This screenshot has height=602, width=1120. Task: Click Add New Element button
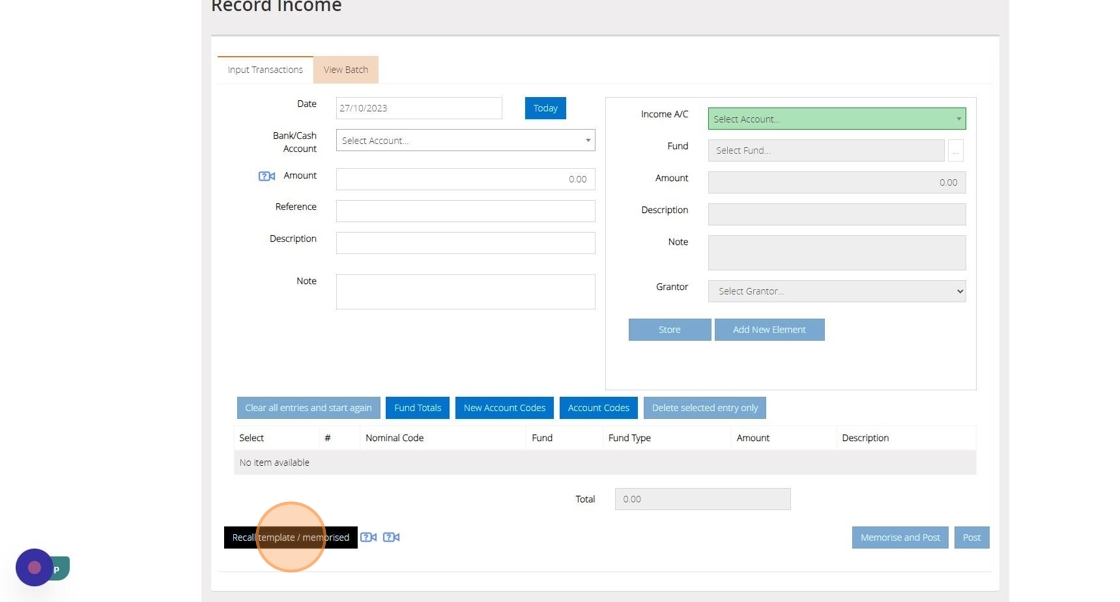tap(769, 329)
